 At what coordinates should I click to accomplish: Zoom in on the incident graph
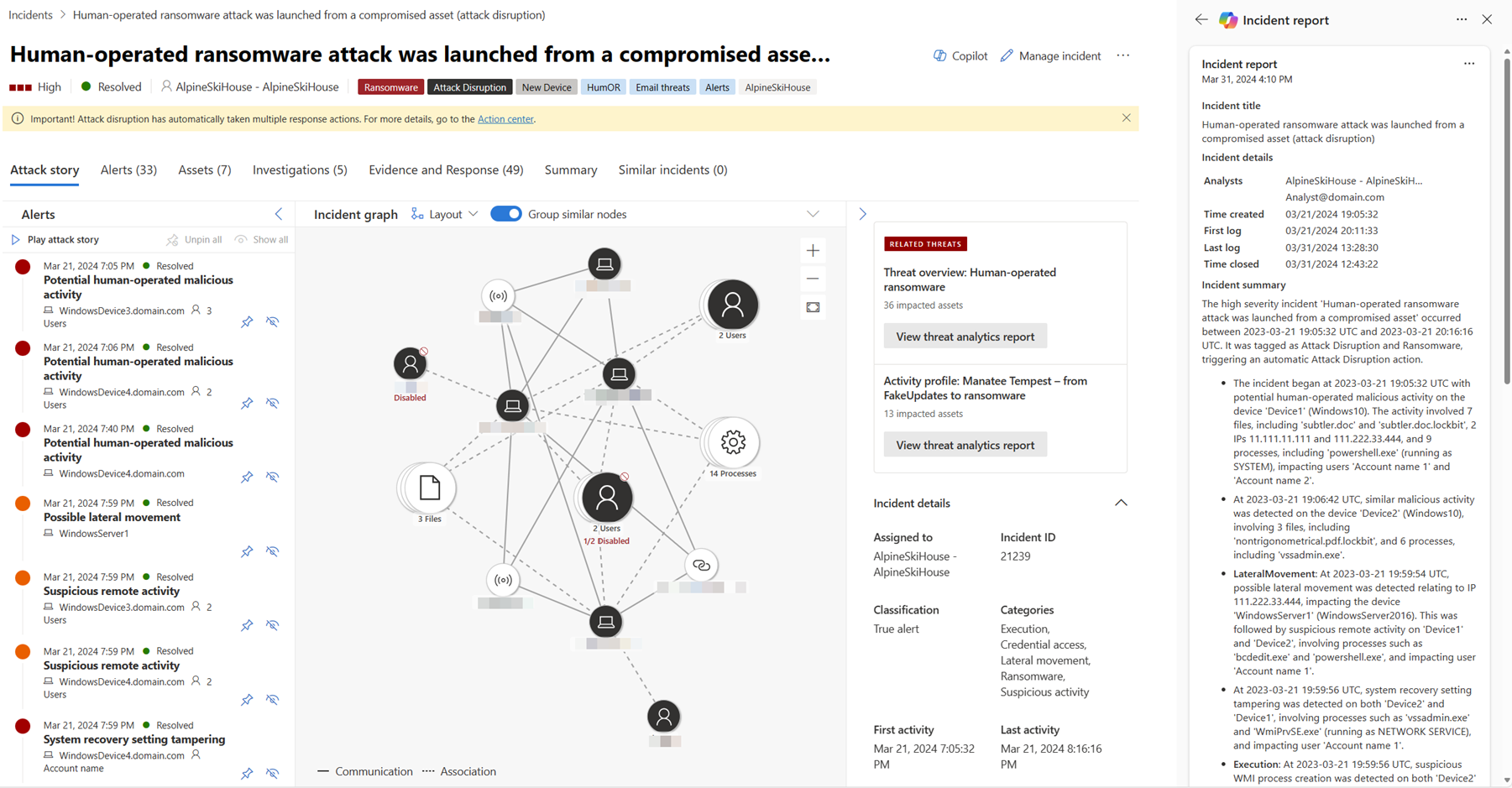[813, 251]
